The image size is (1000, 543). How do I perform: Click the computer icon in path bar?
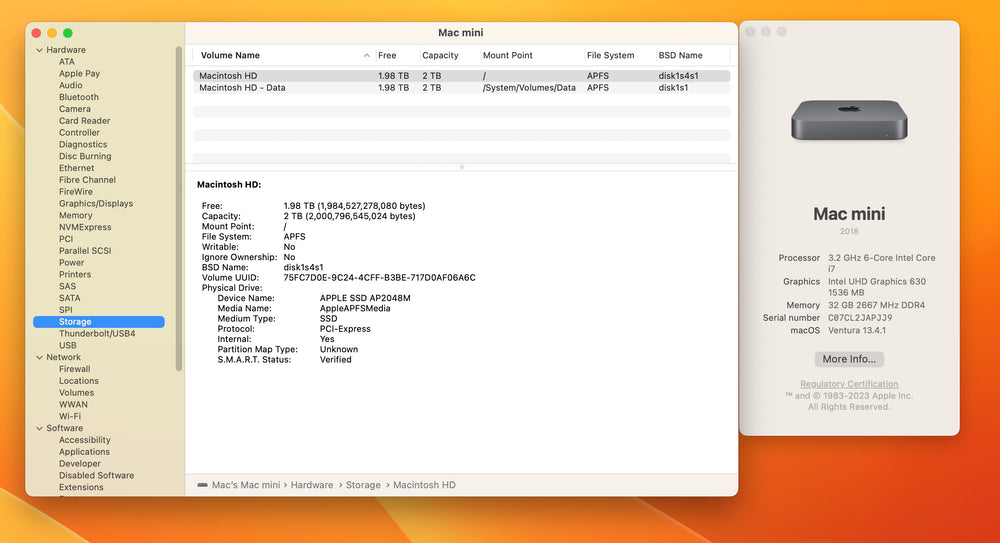202,485
